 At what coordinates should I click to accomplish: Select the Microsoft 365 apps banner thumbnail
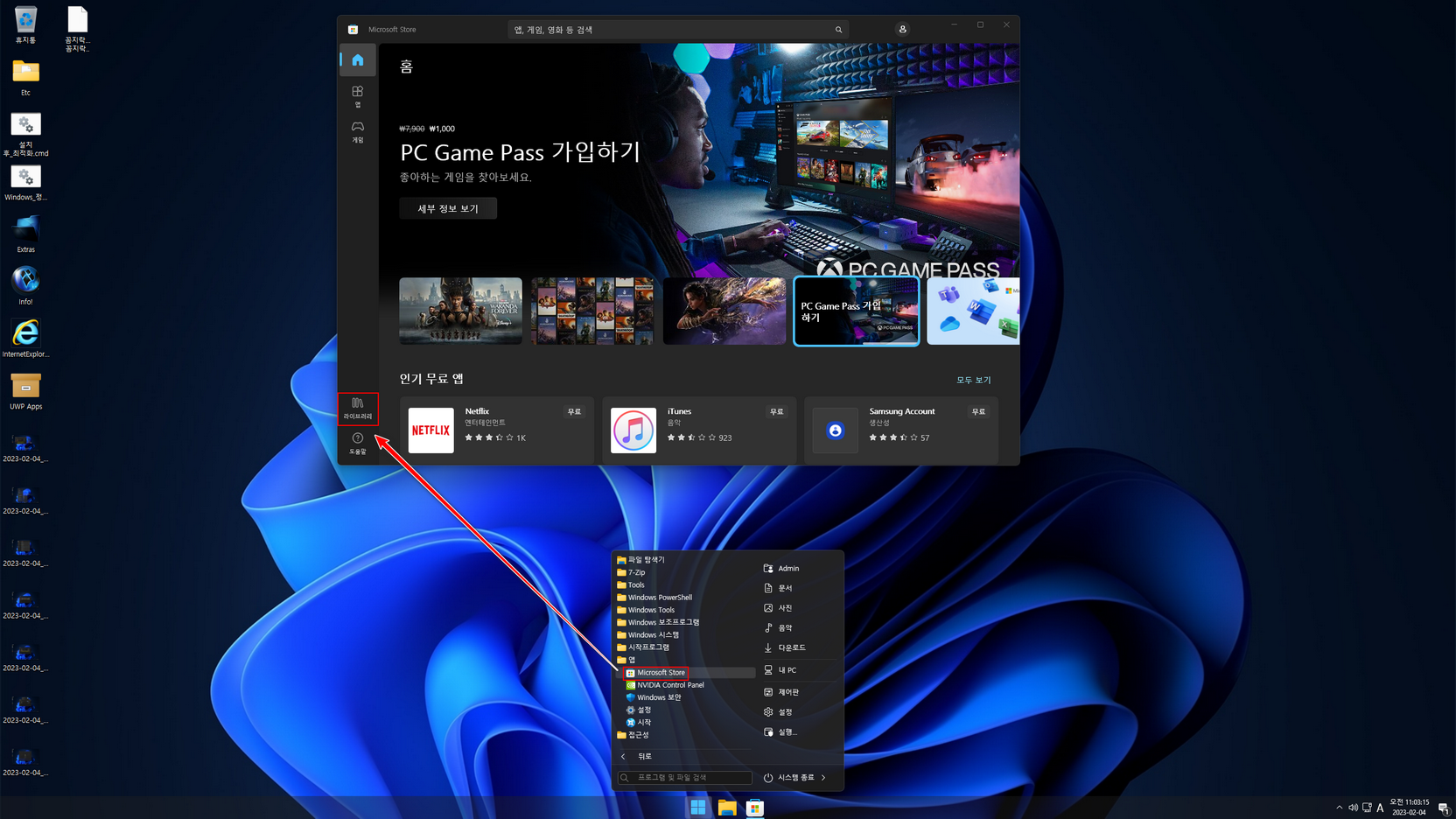point(973,311)
